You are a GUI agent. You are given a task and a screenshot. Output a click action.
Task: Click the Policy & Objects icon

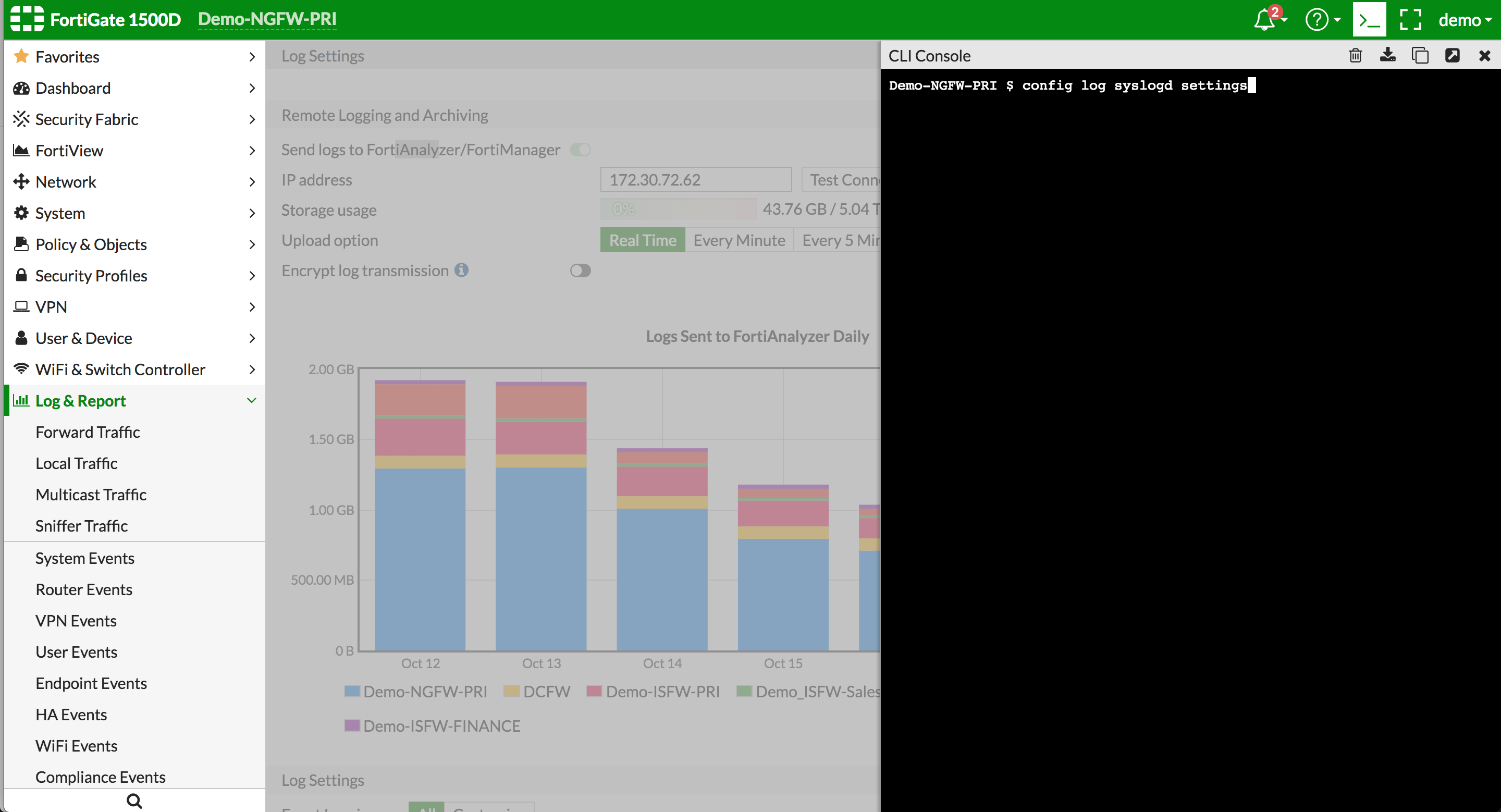(x=21, y=244)
